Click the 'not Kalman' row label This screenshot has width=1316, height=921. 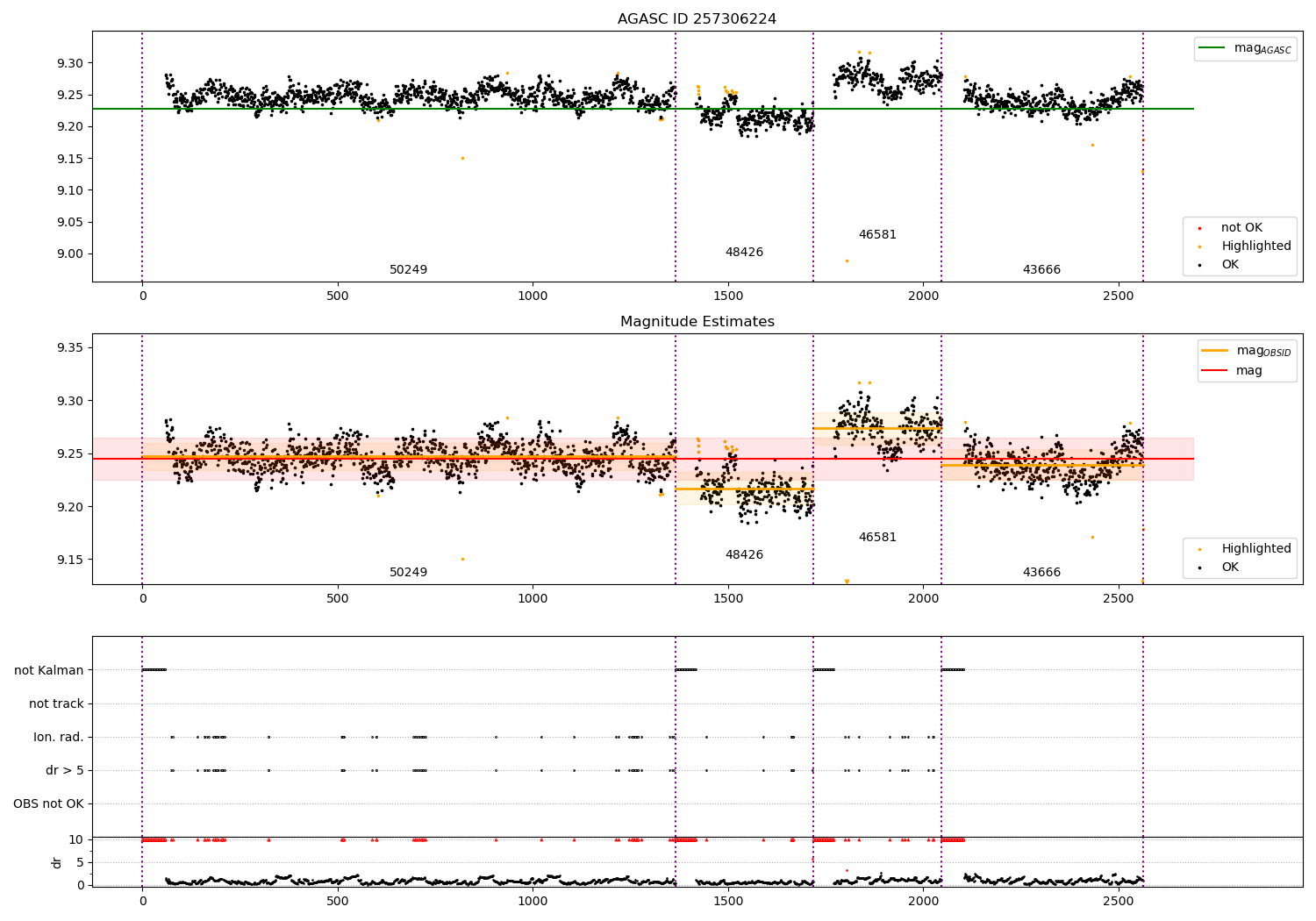pyautogui.click(x=49, y=671)
